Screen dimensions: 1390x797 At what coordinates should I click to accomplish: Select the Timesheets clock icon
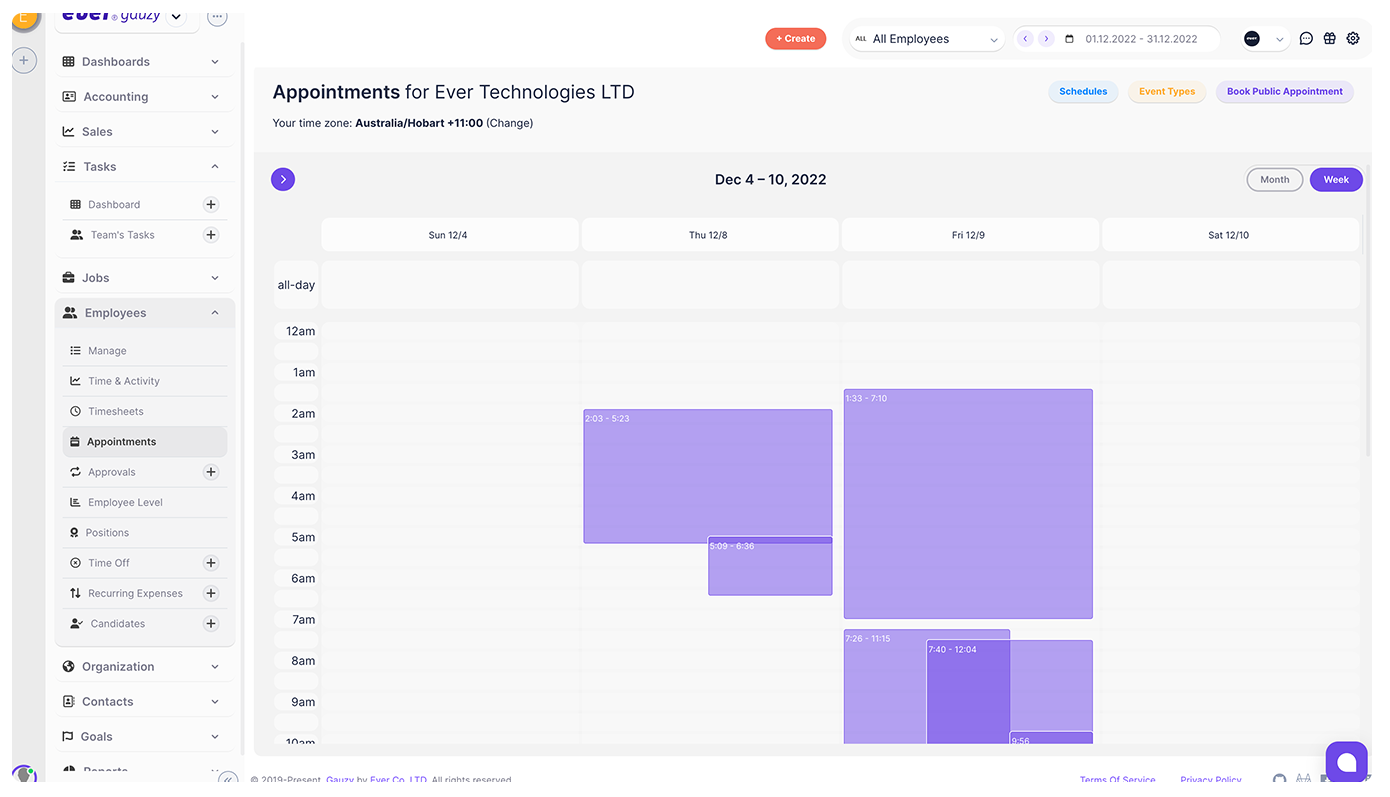click(76, 411)
